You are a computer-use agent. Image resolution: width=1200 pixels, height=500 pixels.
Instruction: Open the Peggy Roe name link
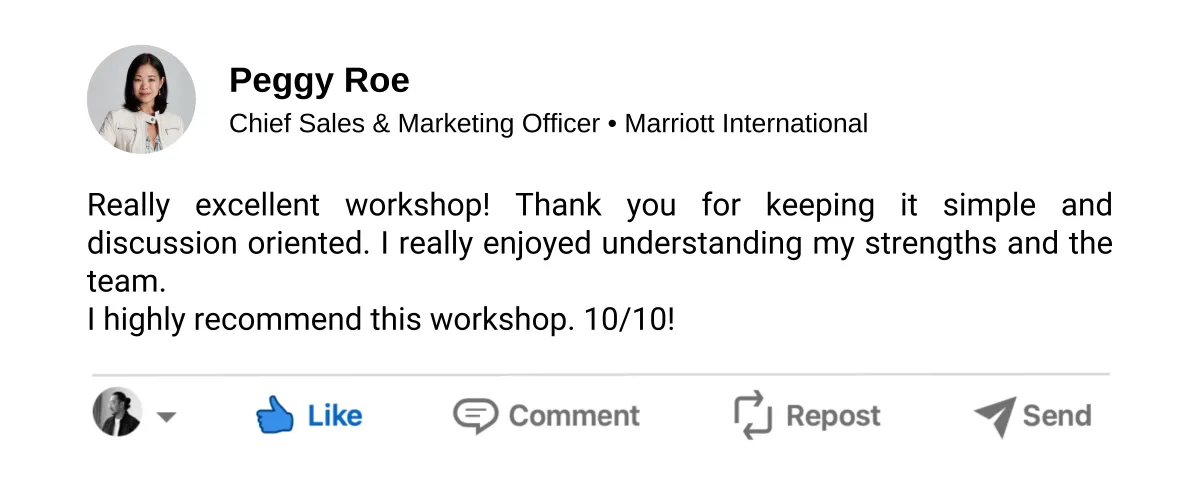click(x=319, y=80)
